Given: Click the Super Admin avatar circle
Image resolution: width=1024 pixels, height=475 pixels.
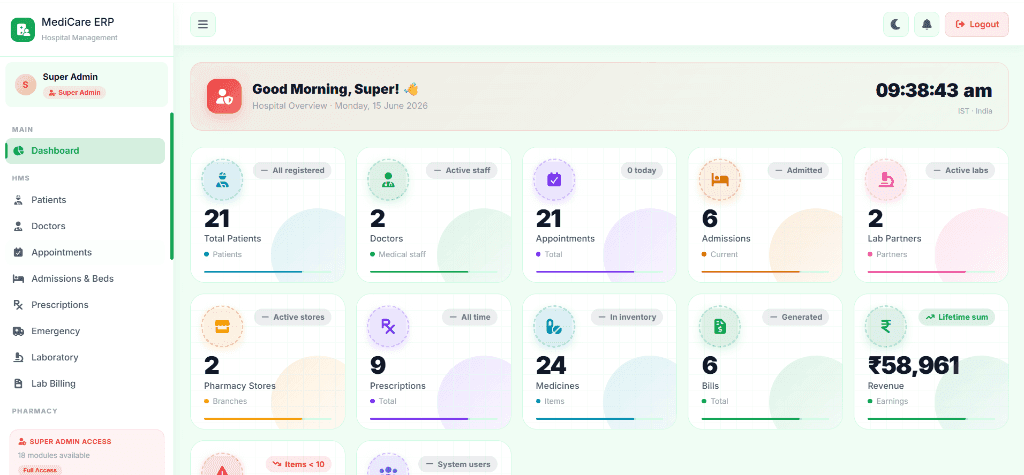Looking at the screenshot, I should tap(25, 84).
